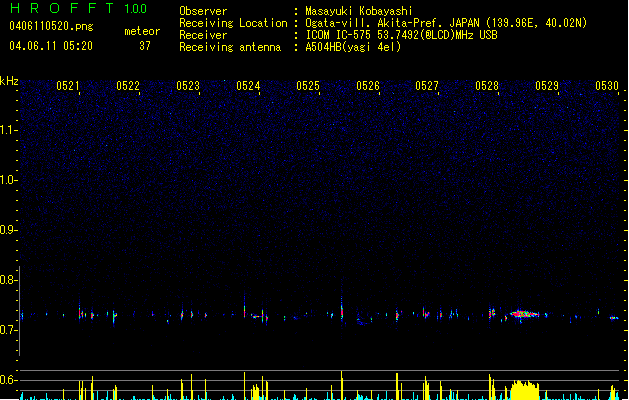
Task: Click the 0528 time marker
Action: point(487,86)
